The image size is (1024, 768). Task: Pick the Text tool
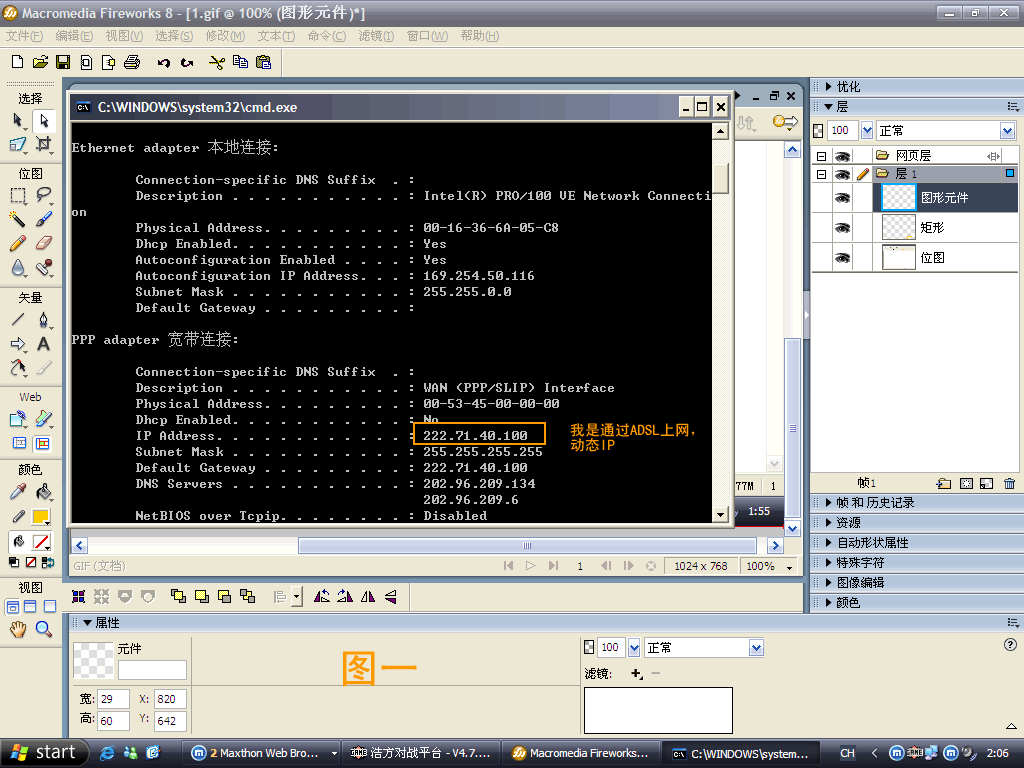[44, 344]
